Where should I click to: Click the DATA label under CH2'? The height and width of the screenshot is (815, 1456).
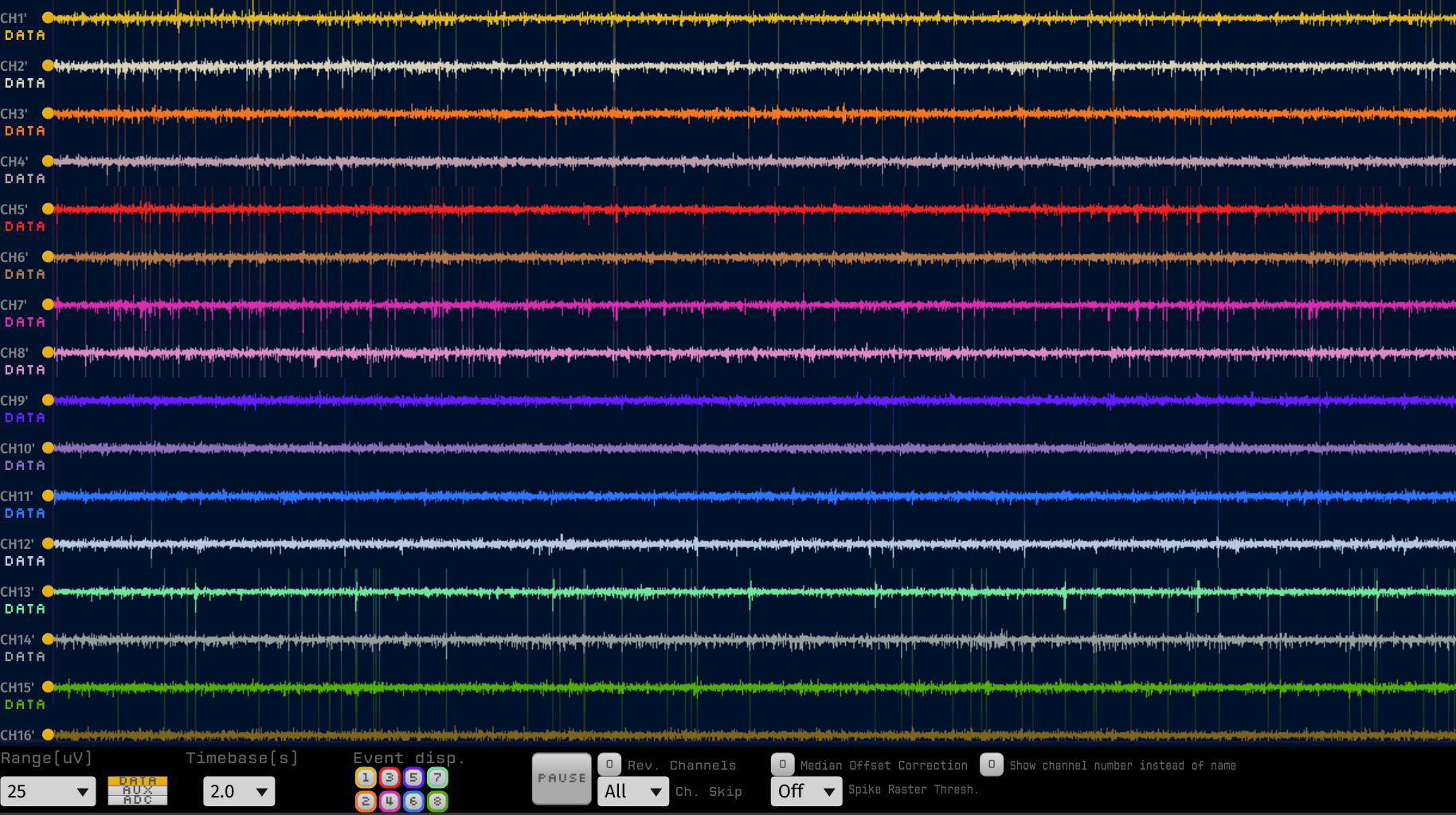pos(25,83)
